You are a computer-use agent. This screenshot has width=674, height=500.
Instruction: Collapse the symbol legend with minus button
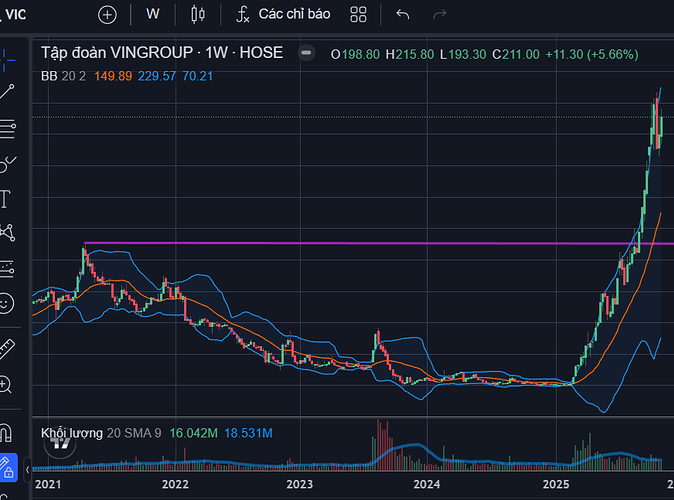[307, 53]
